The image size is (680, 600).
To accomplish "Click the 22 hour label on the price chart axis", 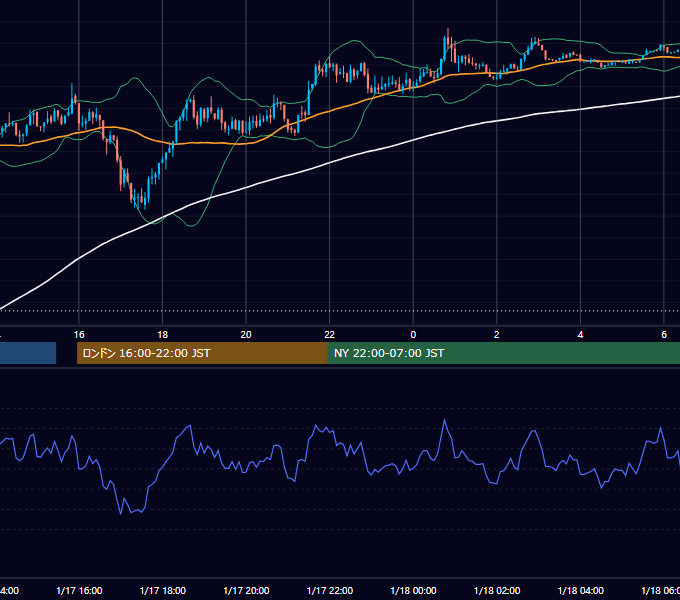I will [x=330, y=335].
